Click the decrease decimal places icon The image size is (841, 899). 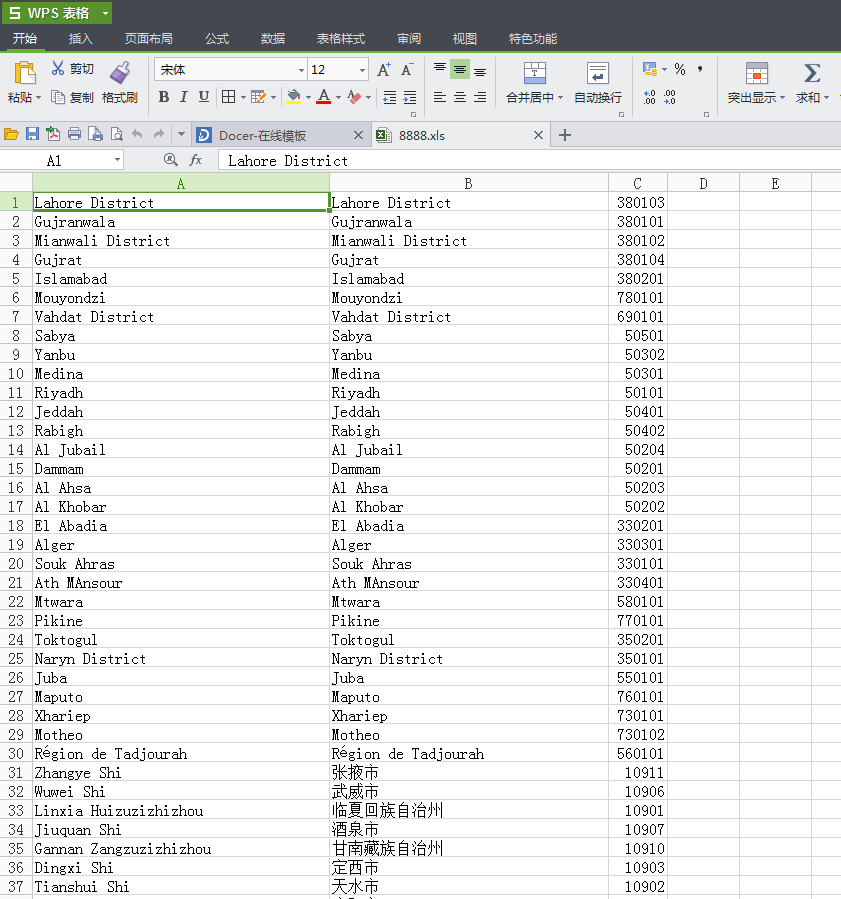click(x=670, y=97)
